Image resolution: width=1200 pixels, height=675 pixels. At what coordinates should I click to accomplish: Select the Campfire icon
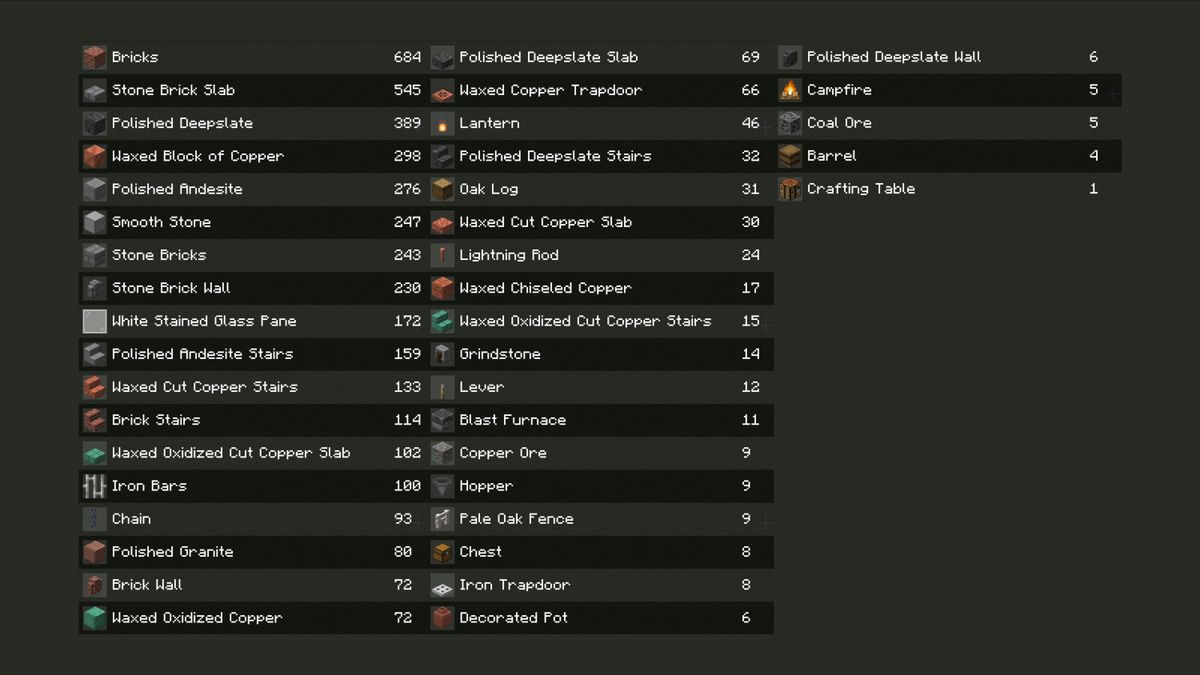coord(790,90)
